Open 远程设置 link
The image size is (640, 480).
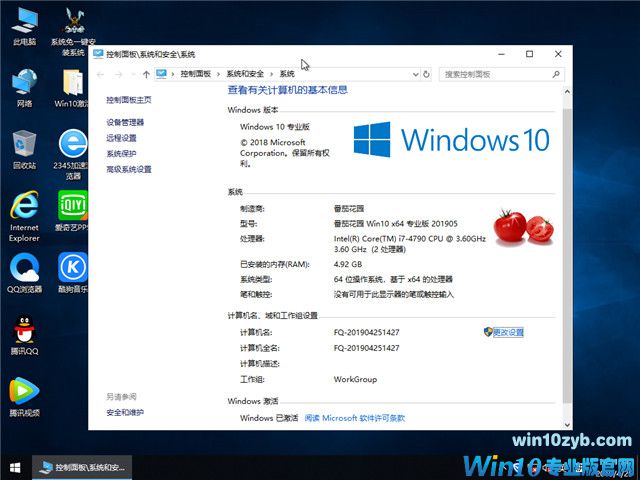(x=121, y=138)
